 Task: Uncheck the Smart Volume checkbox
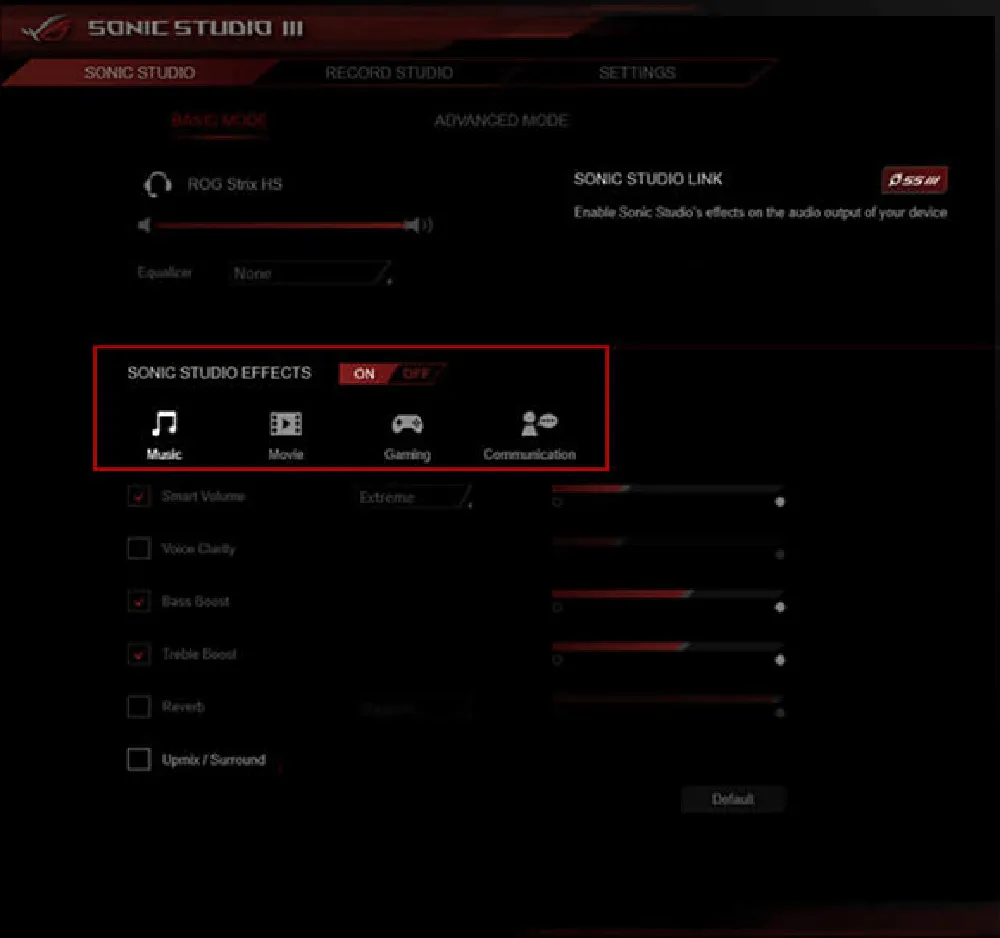[139, 496]
